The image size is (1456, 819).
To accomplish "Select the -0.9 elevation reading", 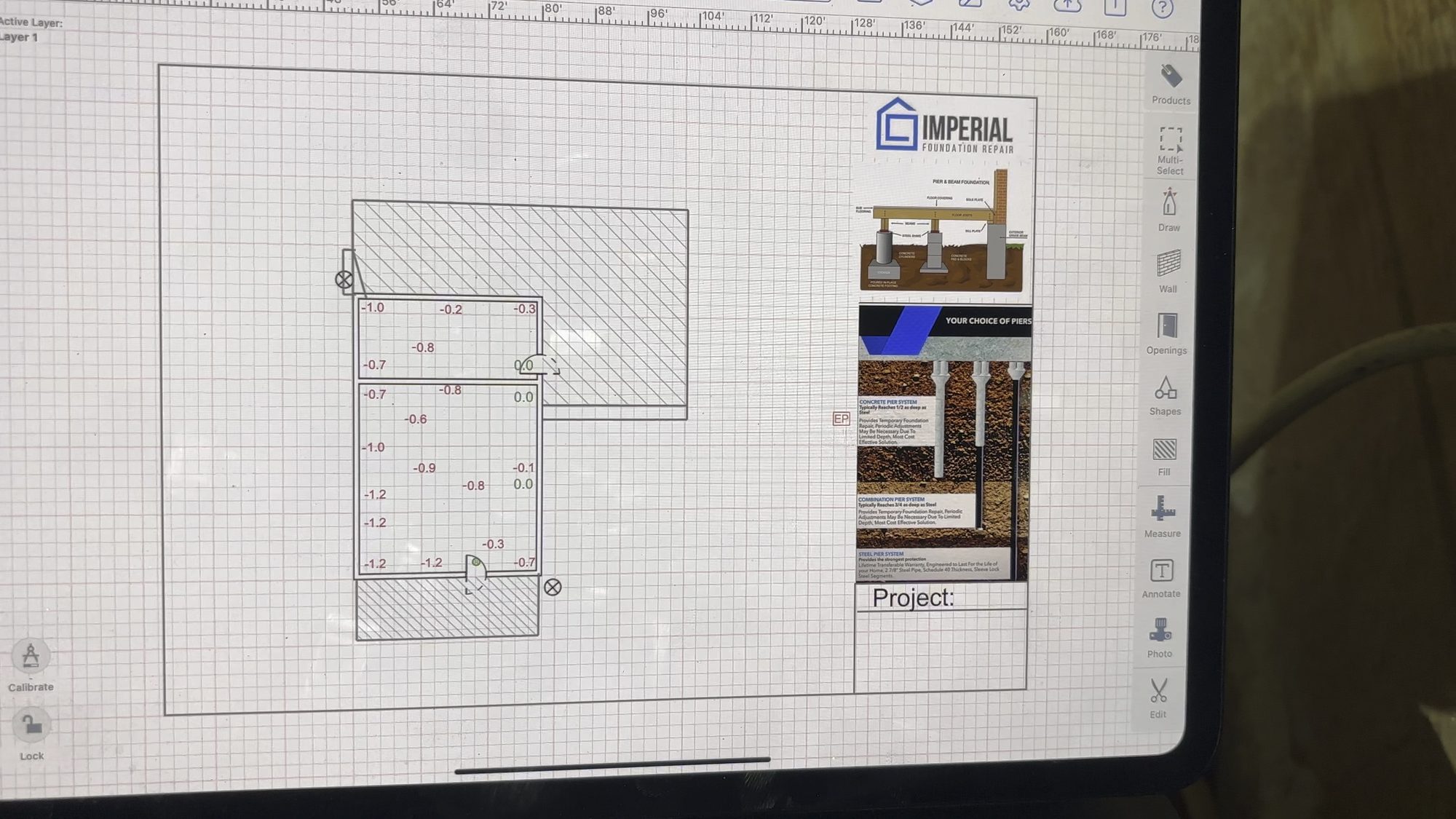I will (x=424, y=468).
